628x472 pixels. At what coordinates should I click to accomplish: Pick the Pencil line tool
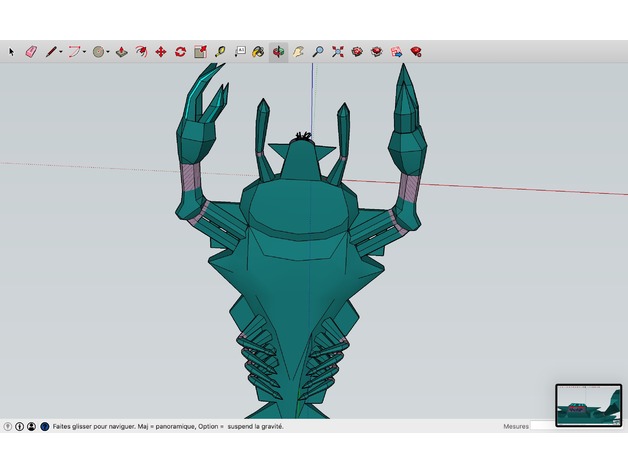tap(49, 51)
